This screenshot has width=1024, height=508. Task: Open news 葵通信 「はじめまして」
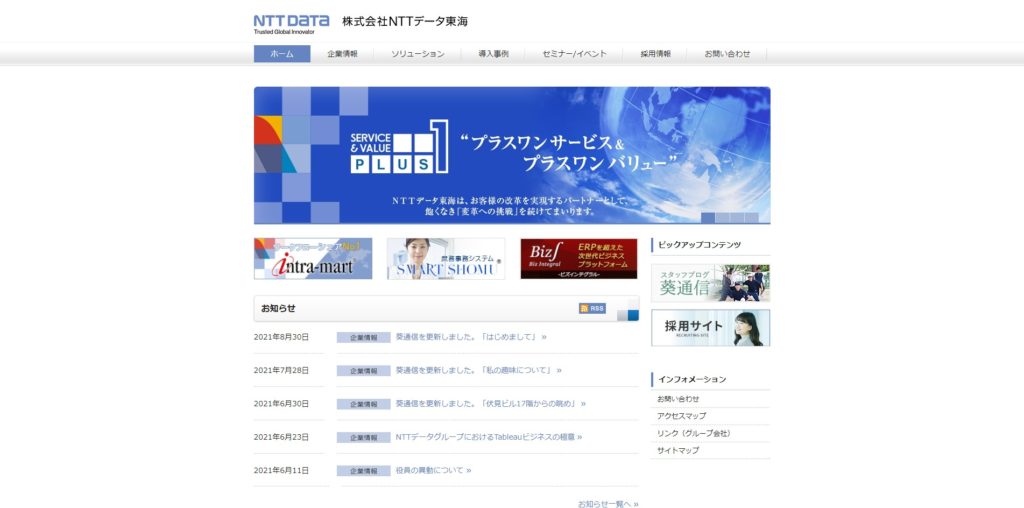[x=471, y=337]
